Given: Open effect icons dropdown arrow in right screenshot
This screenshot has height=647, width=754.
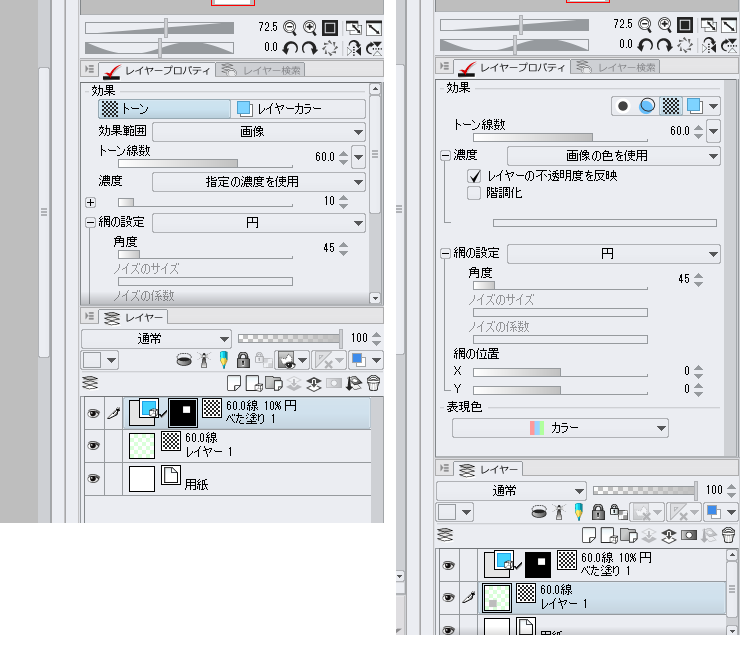Looking at the screenshot, I should [714, 106].
